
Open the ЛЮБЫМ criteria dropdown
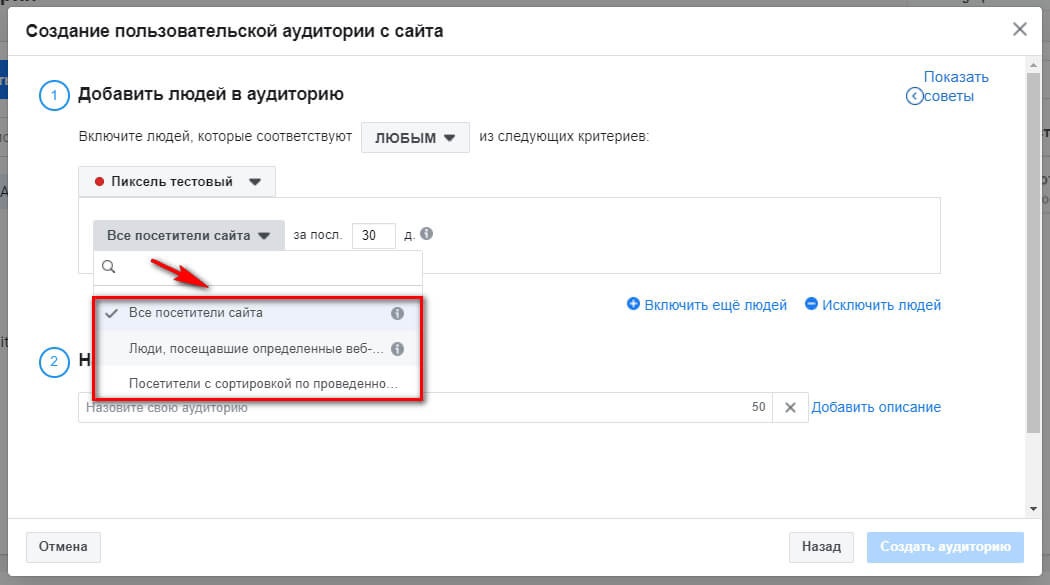[x=415, y=138]
